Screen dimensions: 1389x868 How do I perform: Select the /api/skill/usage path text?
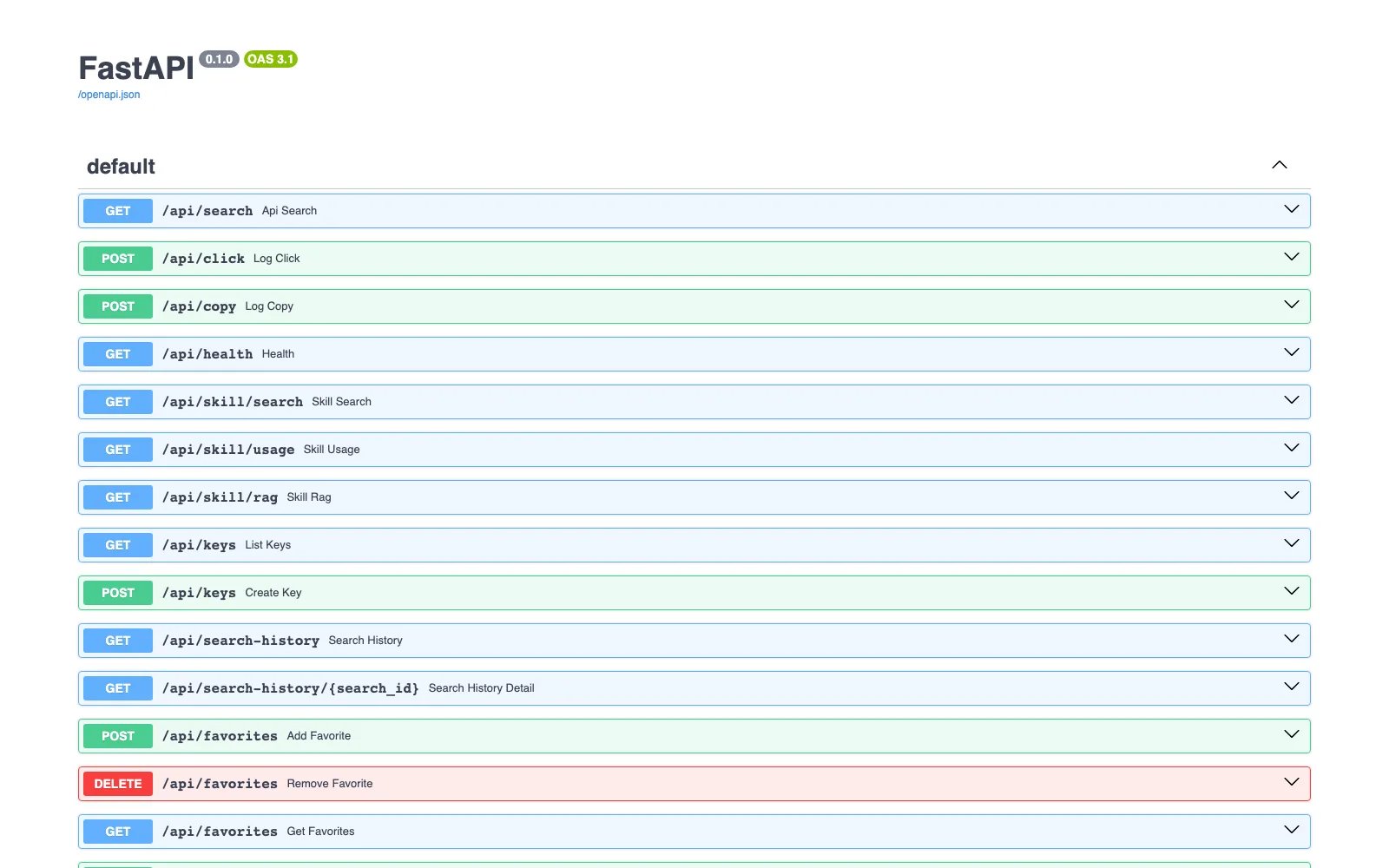tap(228, 450)
